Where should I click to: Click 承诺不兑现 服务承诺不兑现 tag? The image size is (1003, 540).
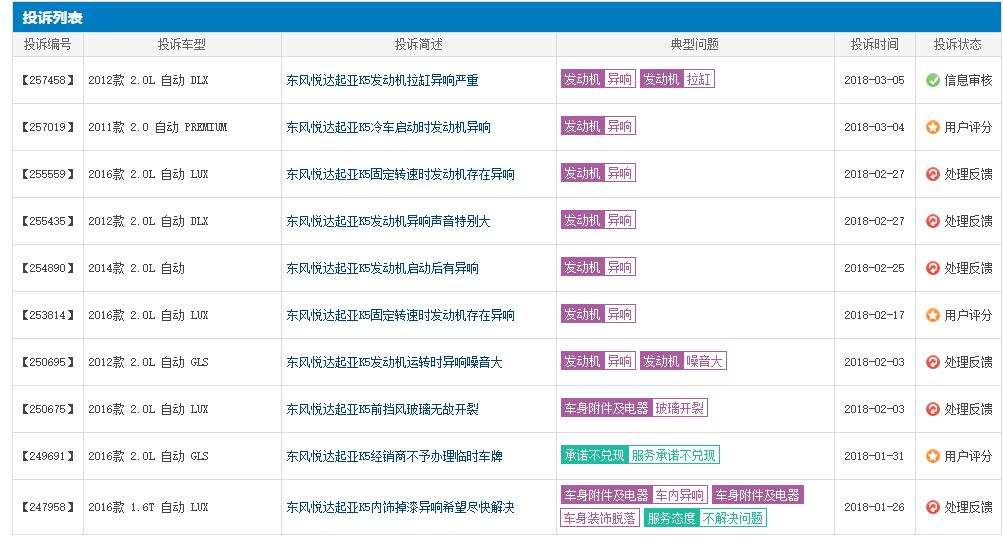pos(640,456)
